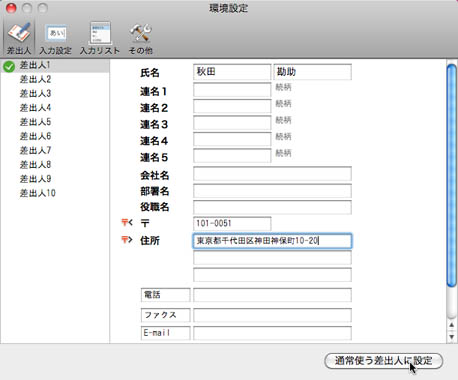458x380 pixels.
Task: Open the 差出人 sender preferences pane
Action: click(x=19, y=38)
